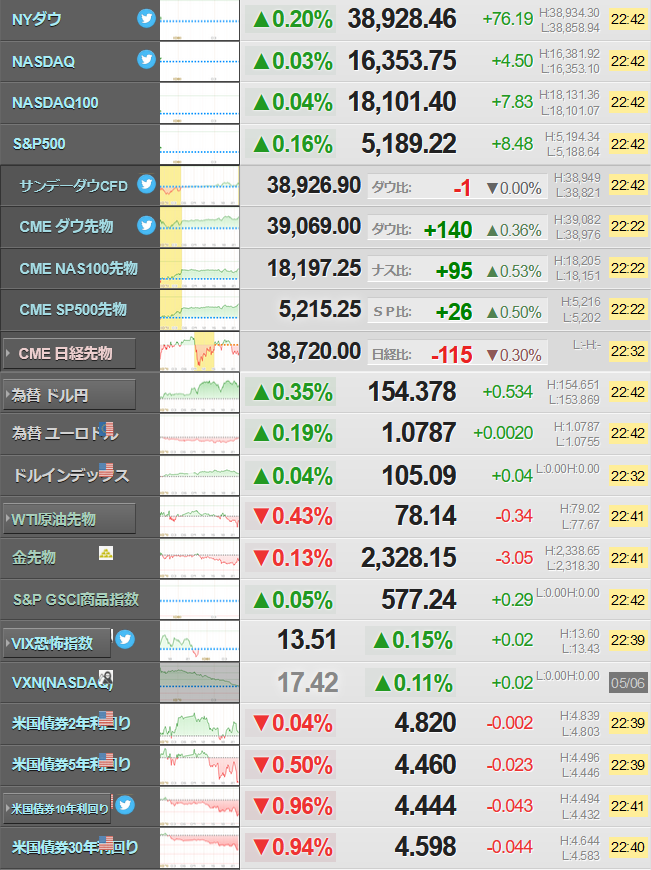Click the US flag icon on ドルインデックス
The width and height of the screenshot is (651, 870).
(106, 471)
